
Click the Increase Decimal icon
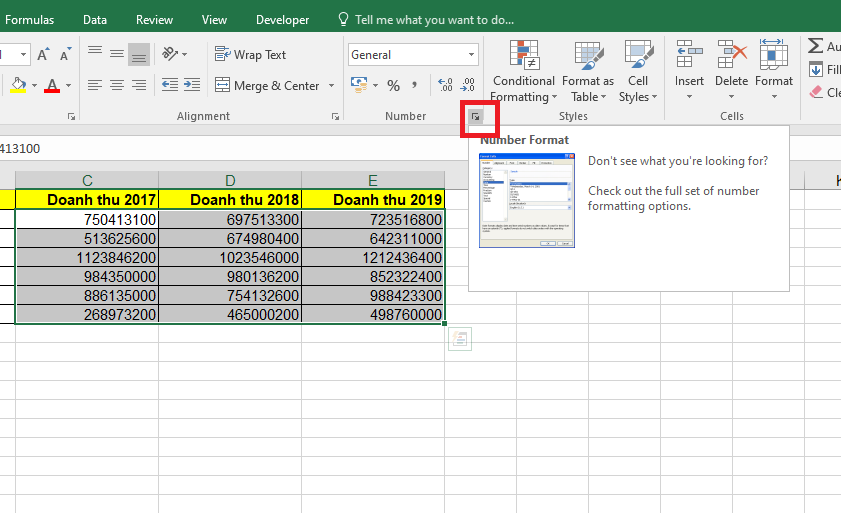pyautogui.click(x=445, y=86)
